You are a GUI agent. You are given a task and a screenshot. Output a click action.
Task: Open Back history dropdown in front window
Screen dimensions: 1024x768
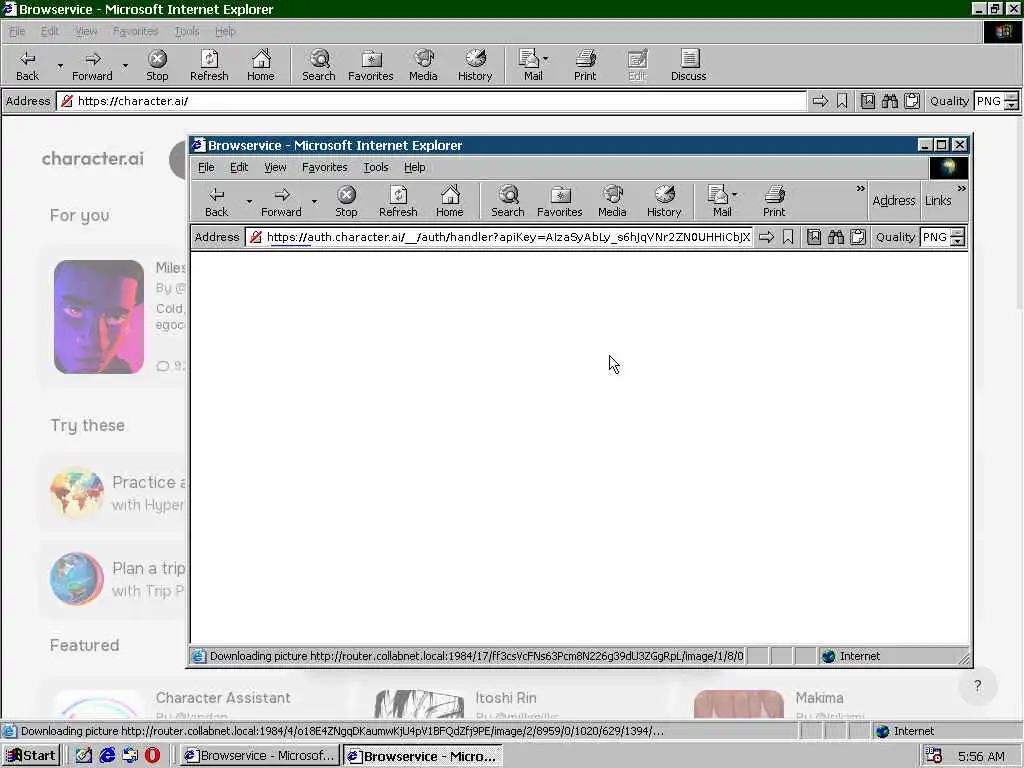tap(249, 201)
